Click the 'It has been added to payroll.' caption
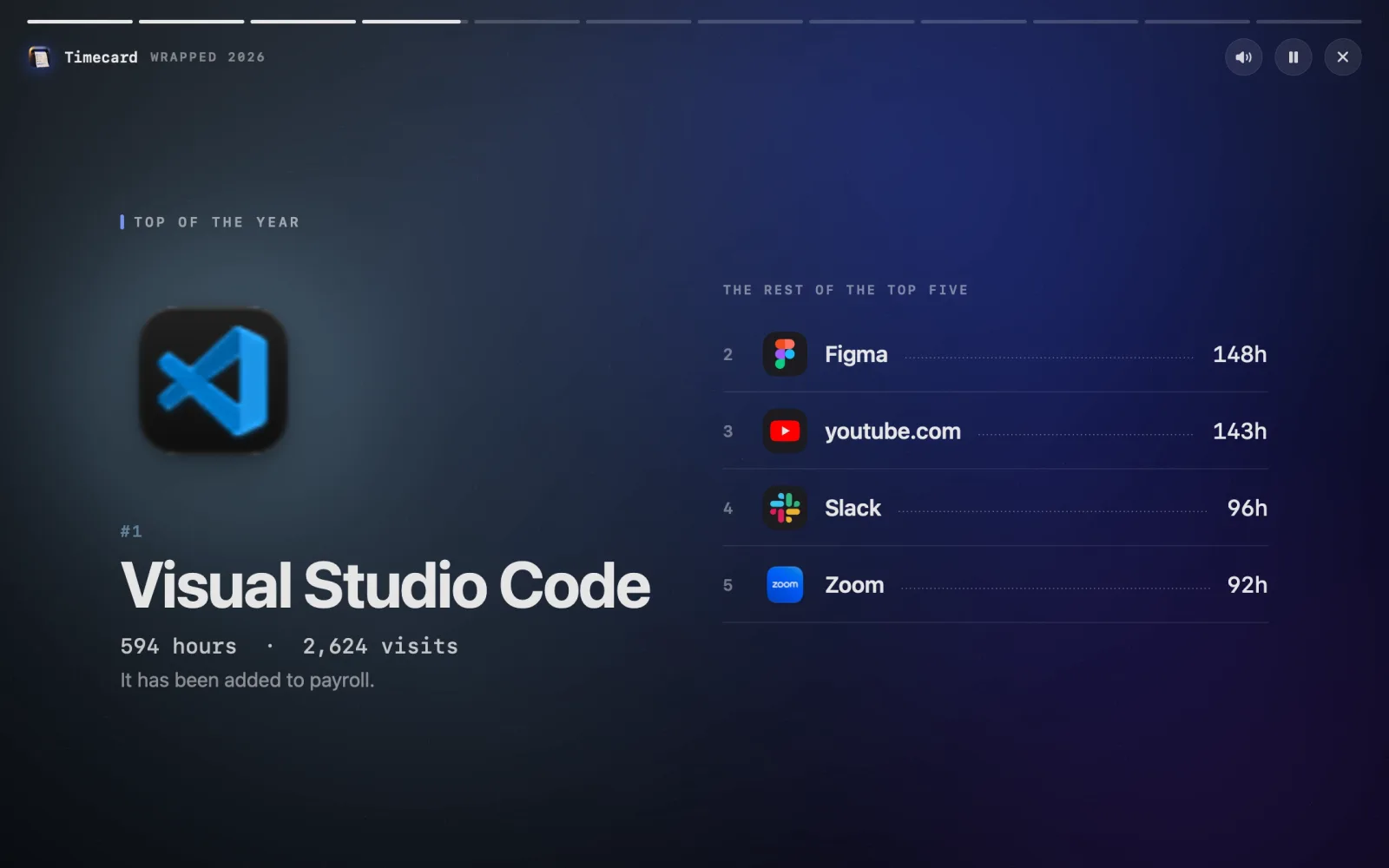 point(247,681)
